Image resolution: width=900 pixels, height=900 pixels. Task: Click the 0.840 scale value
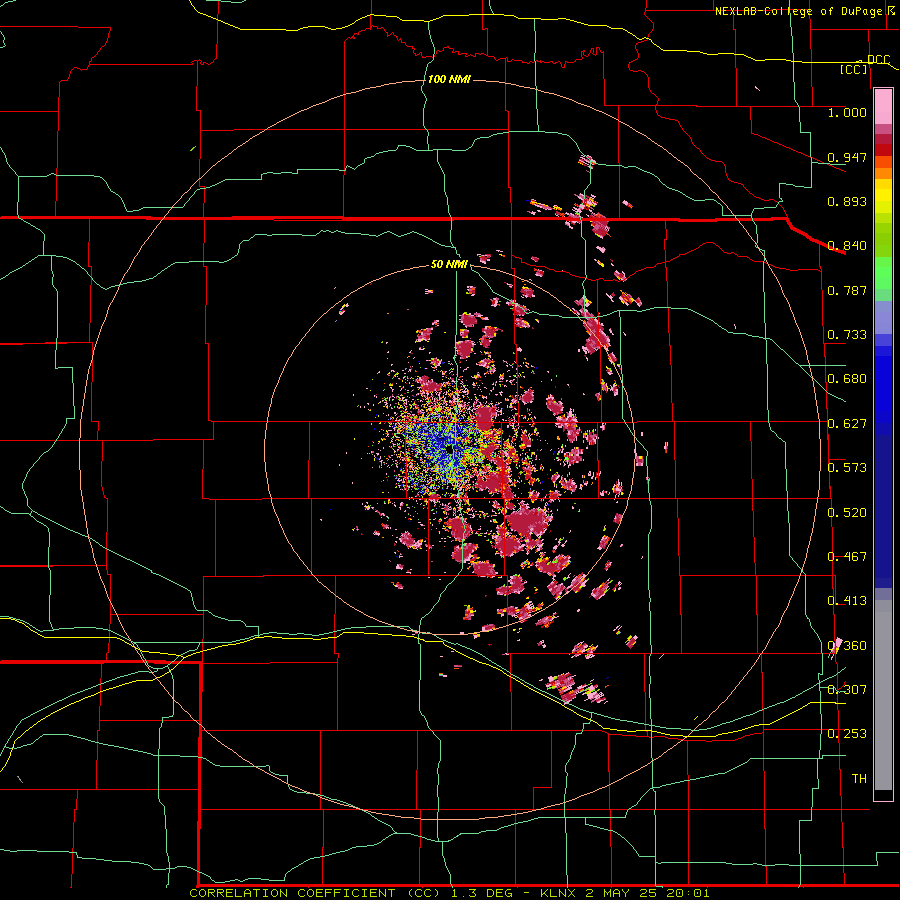pyautogui.click(x=847, y=246)
